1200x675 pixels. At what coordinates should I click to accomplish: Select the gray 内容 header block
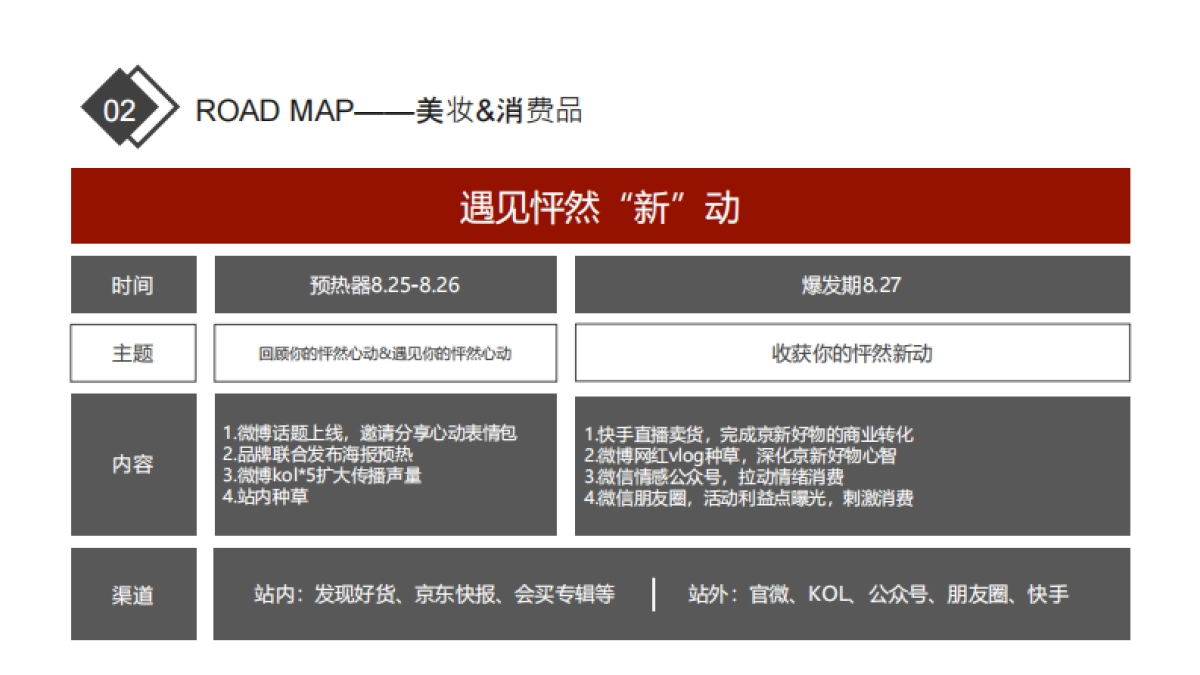(x=133, y=465)
